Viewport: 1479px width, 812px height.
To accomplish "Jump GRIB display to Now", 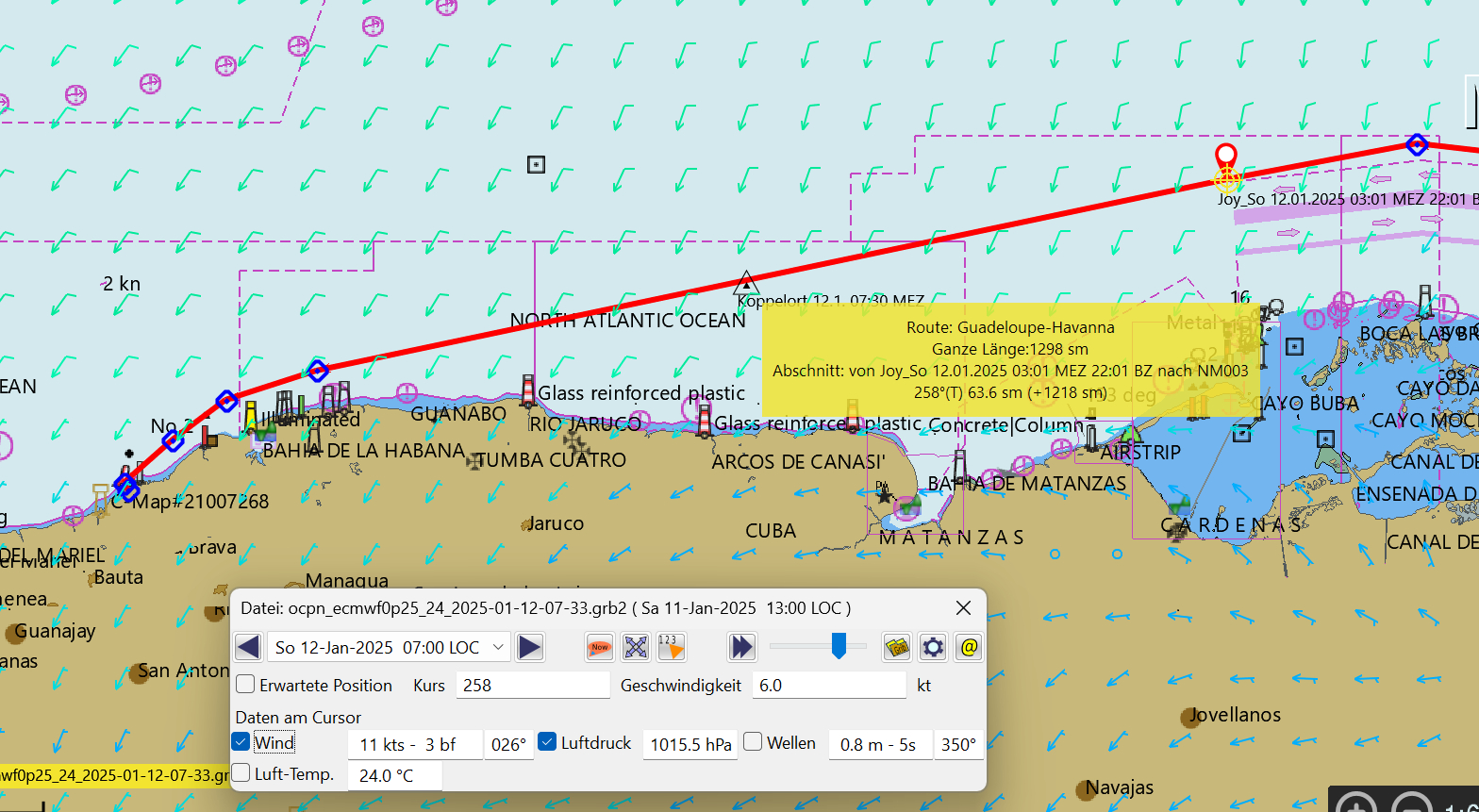I will tap(600, 647).
